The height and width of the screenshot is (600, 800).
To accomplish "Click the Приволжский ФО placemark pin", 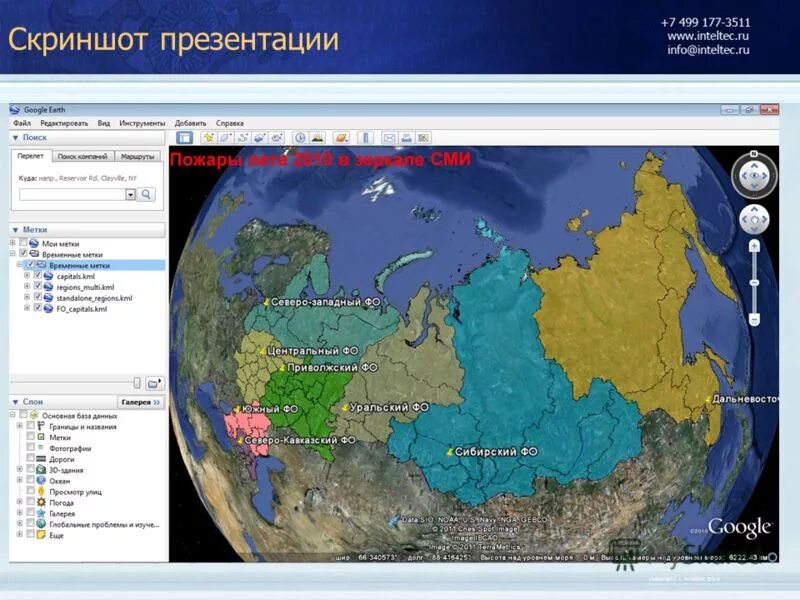I will [x=282, y=368].
